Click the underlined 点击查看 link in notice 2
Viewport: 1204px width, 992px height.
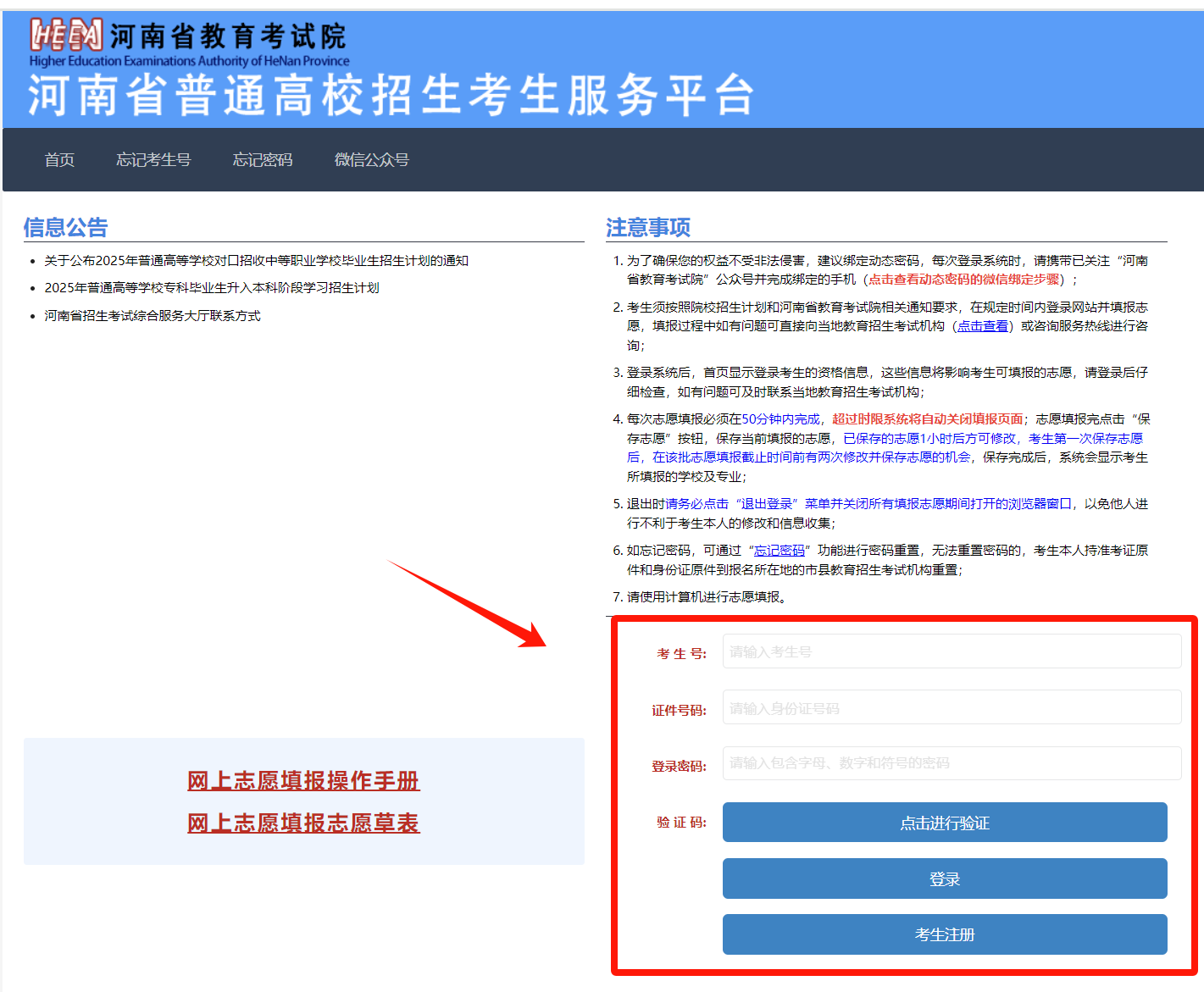click(983, 326)
